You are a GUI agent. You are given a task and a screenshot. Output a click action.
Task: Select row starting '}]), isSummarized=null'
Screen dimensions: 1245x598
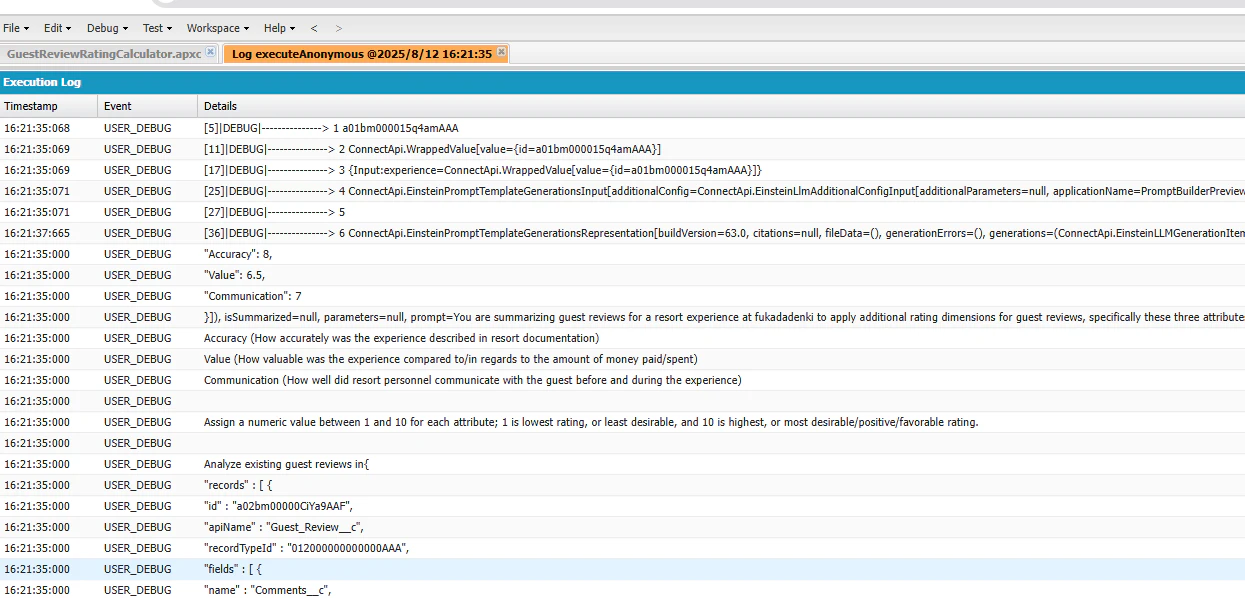click(x=622, y=317)
